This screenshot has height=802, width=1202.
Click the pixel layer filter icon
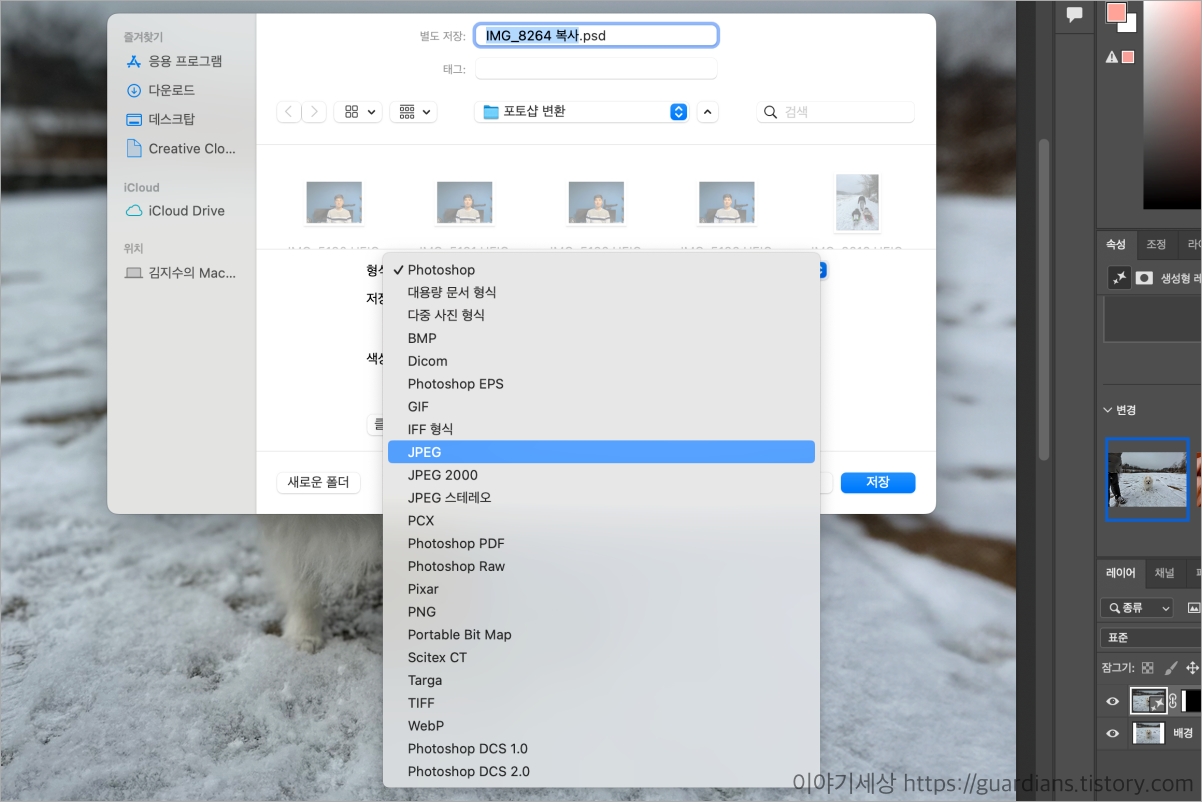tap(1193, 608)
